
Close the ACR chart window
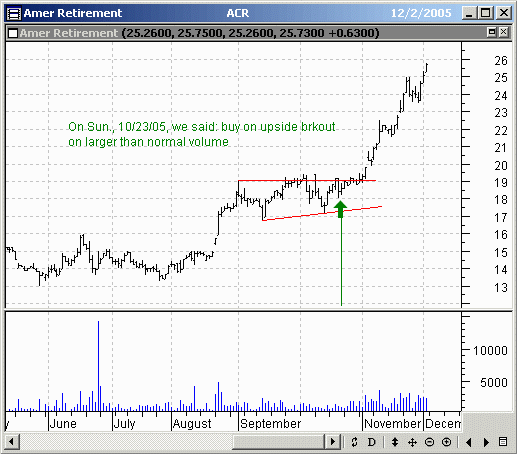pyautogui.click(x=504, y=13)
